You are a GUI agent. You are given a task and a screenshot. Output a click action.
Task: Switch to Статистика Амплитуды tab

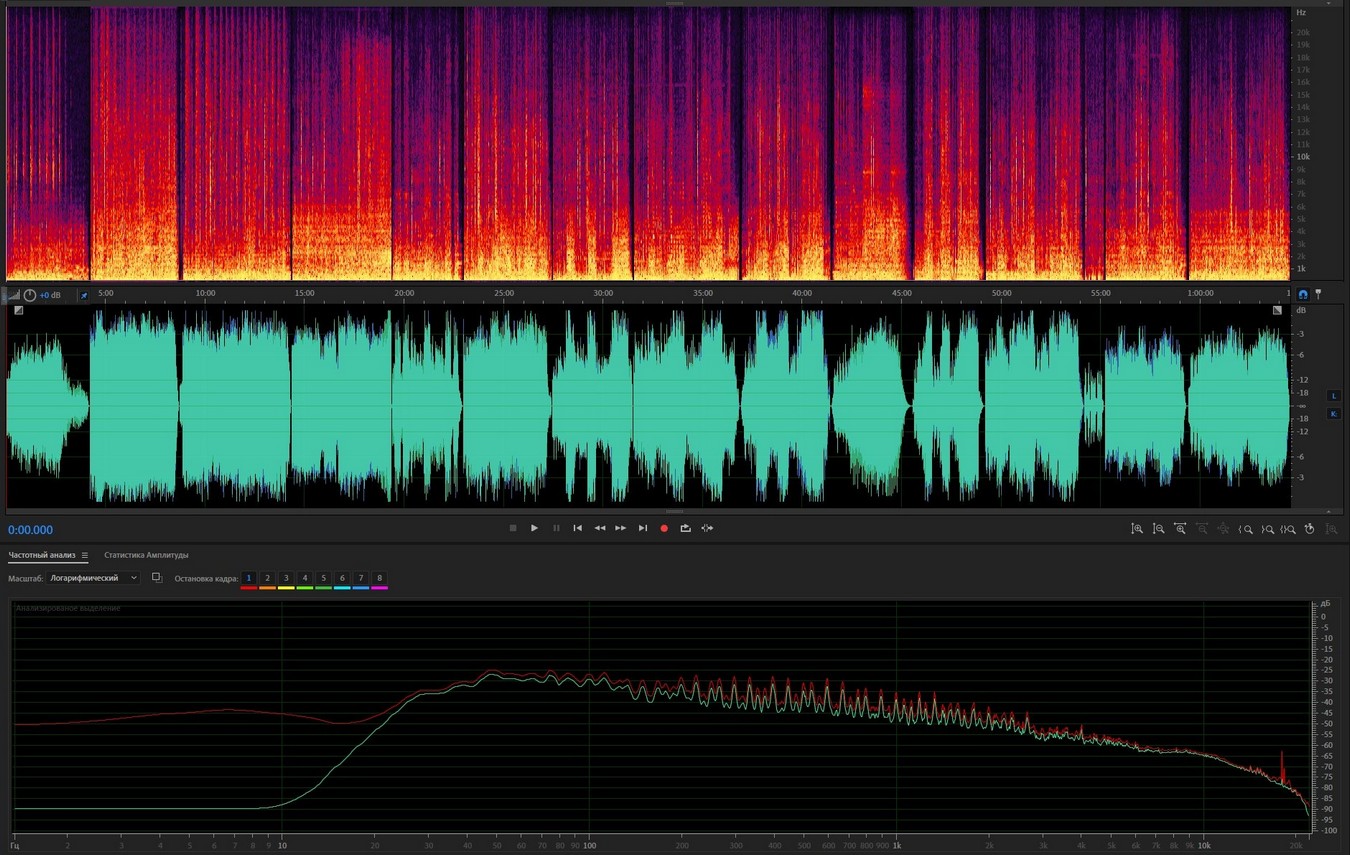146,555
